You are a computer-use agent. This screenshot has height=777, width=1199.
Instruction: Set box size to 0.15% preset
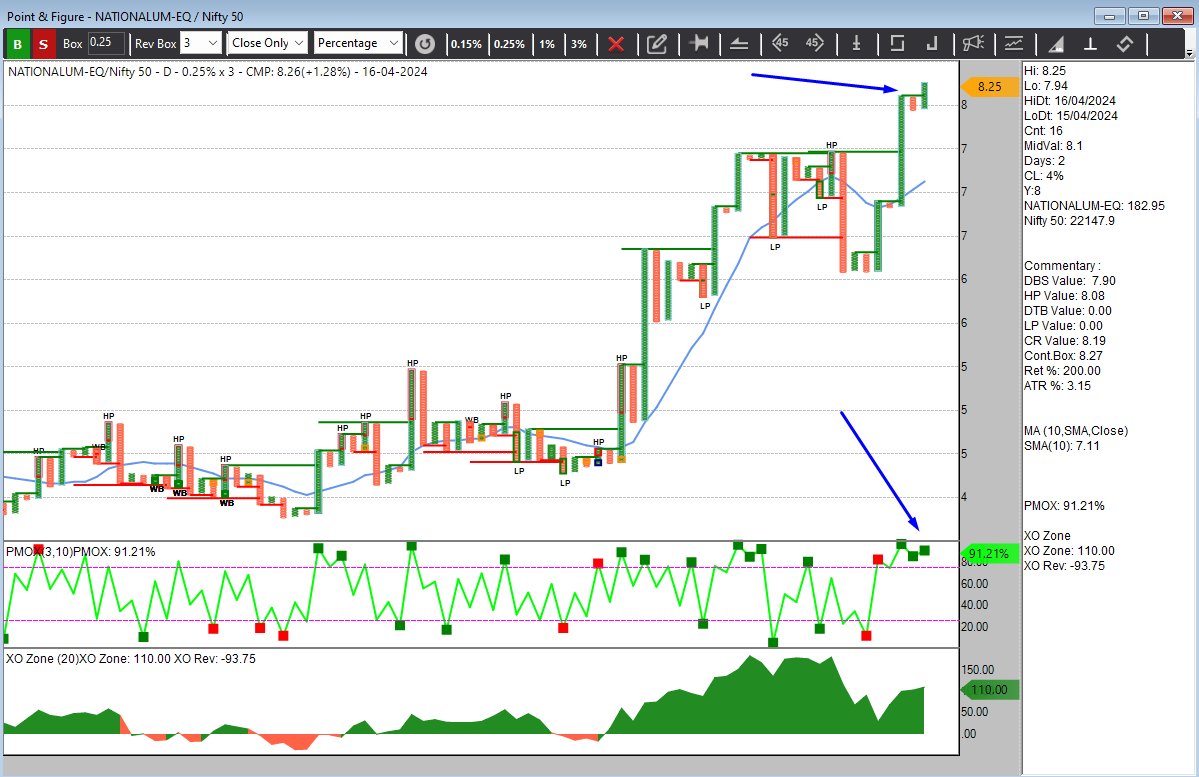466,44
